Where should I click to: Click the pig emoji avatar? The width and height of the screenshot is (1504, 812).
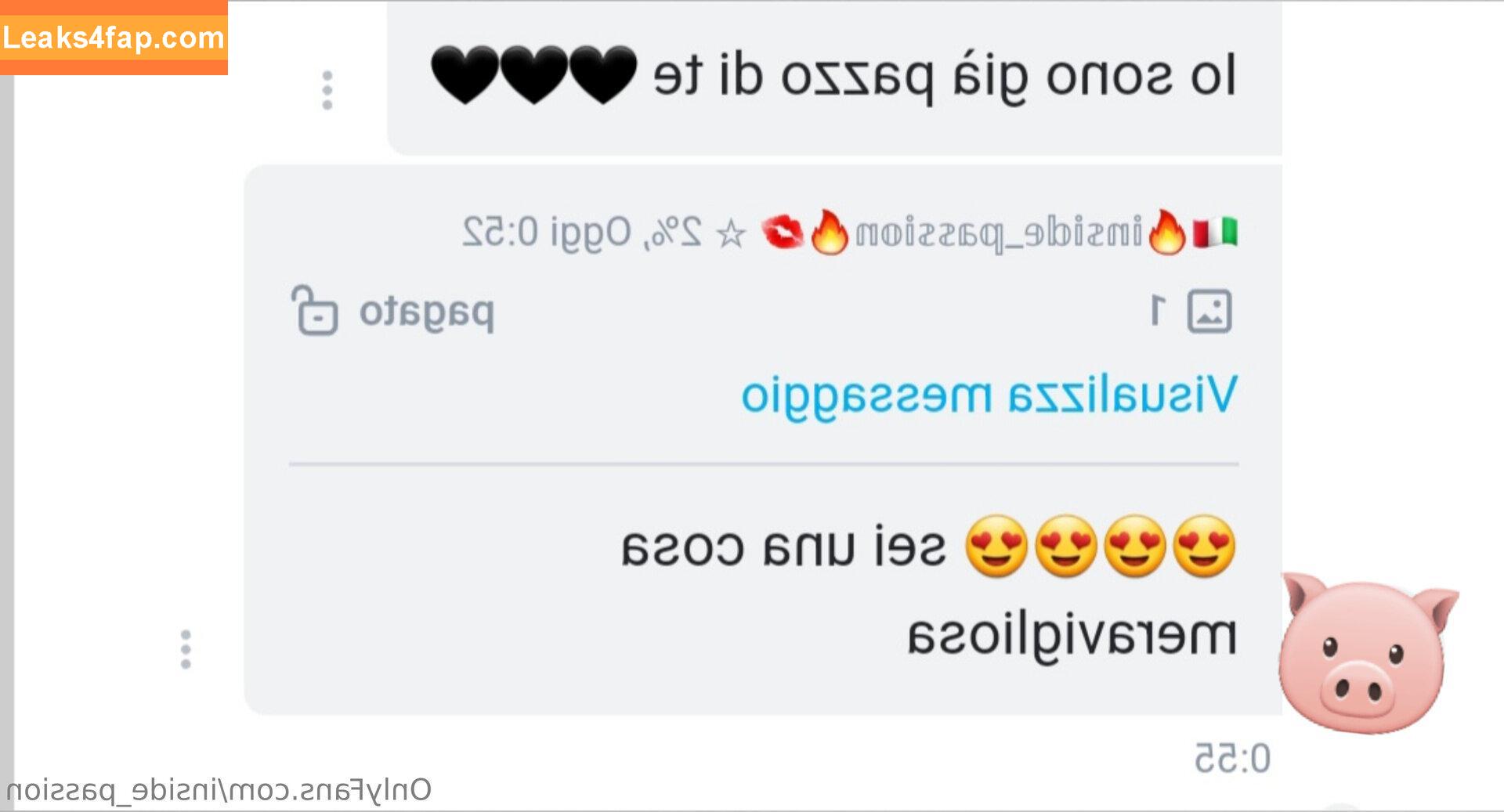(1368, 652)
